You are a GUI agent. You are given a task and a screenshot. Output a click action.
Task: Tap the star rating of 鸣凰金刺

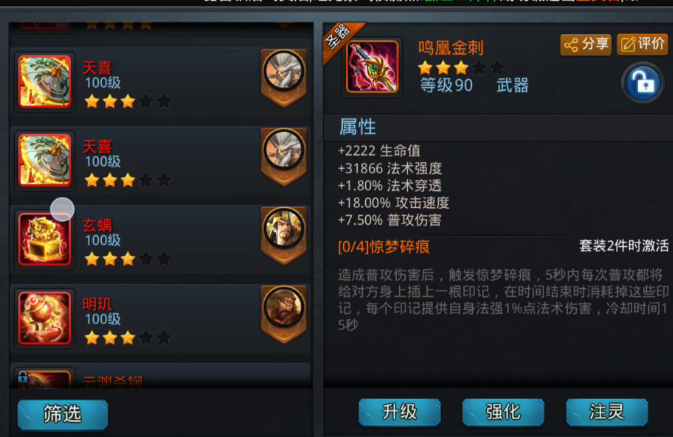click(x=461, y=67)
